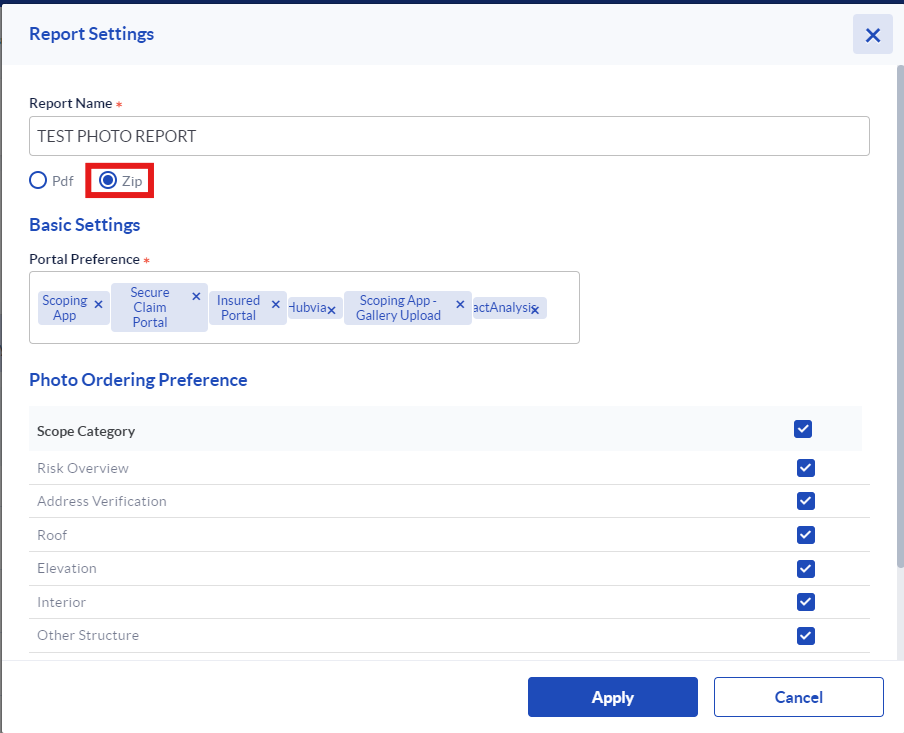Select the Pdf radio option

38,181
